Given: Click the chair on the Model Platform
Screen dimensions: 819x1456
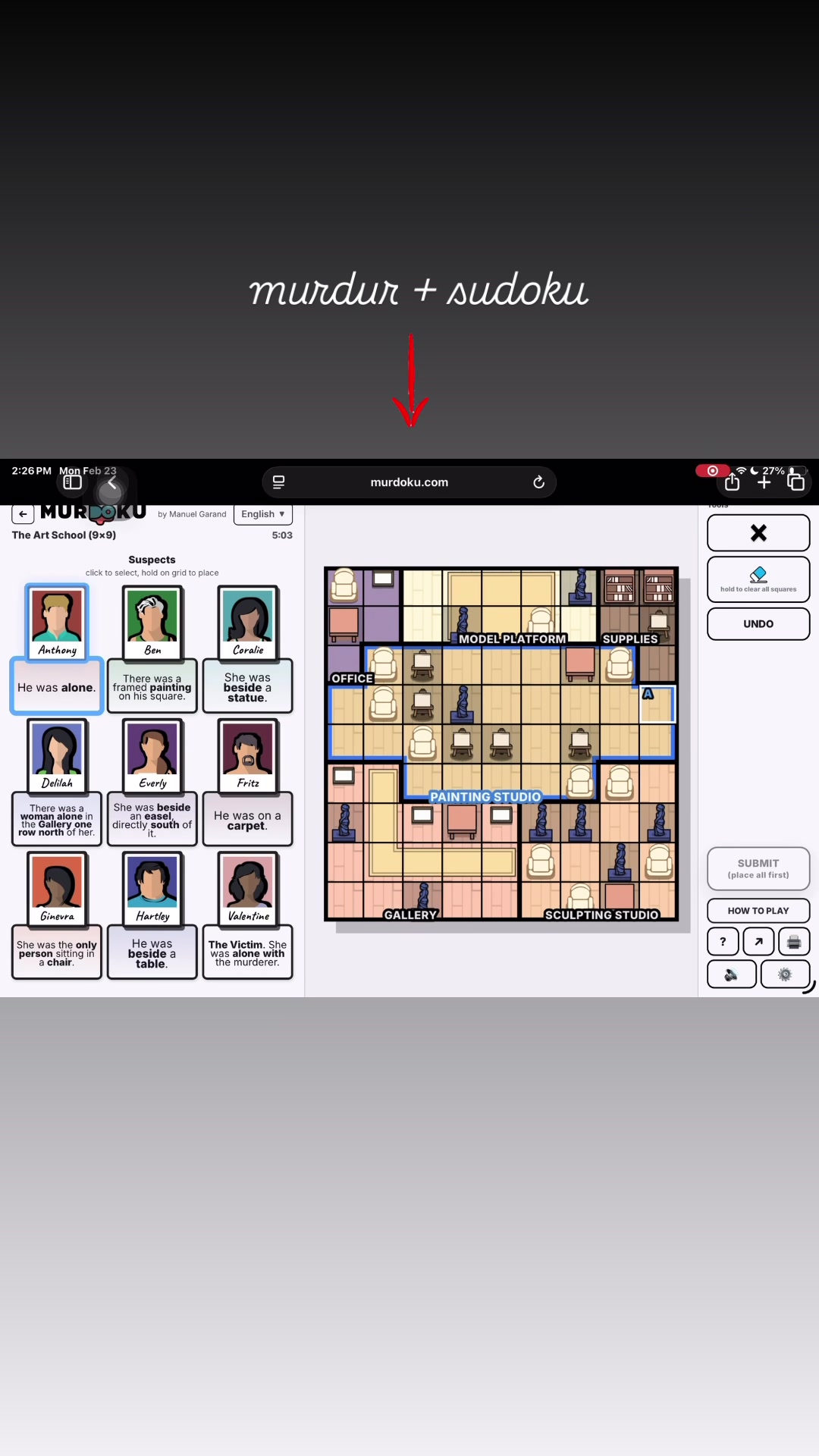Looking at the screenshot, I should [540, 623].
